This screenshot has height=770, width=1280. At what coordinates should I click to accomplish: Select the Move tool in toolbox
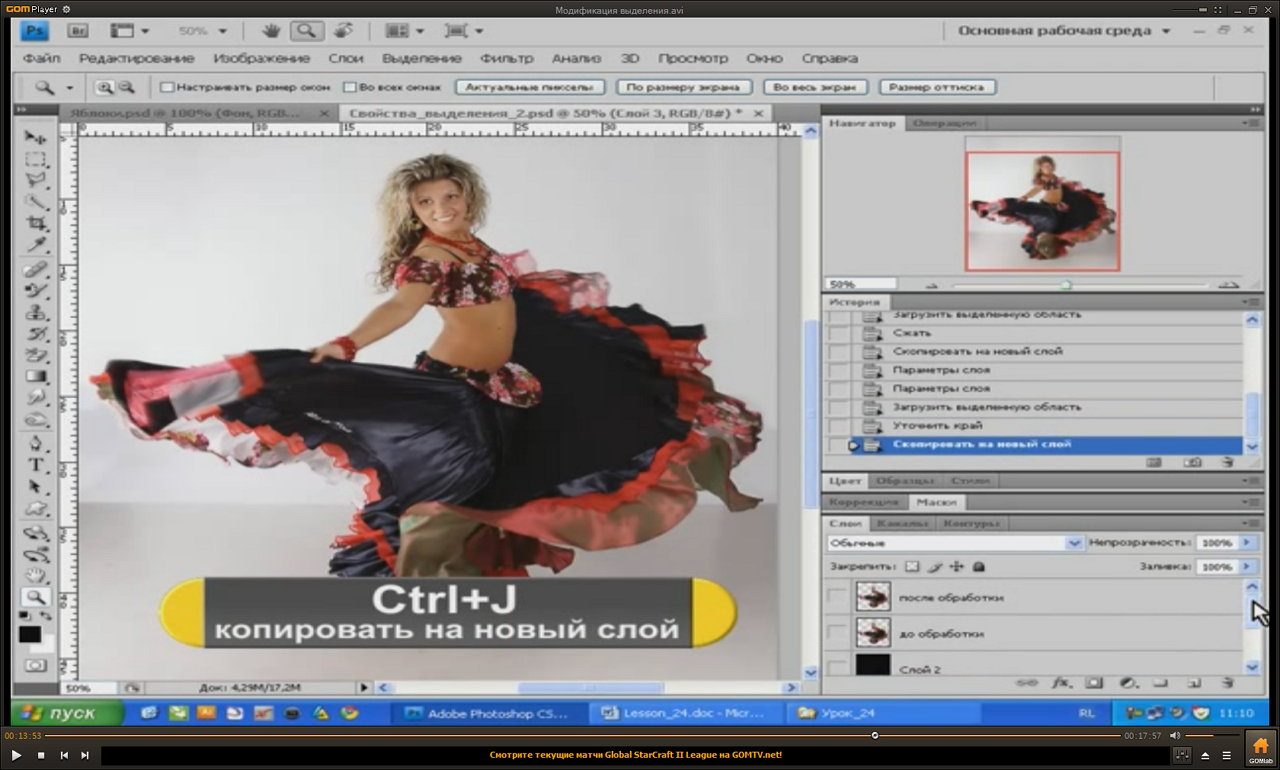click(x=36, y=137)
